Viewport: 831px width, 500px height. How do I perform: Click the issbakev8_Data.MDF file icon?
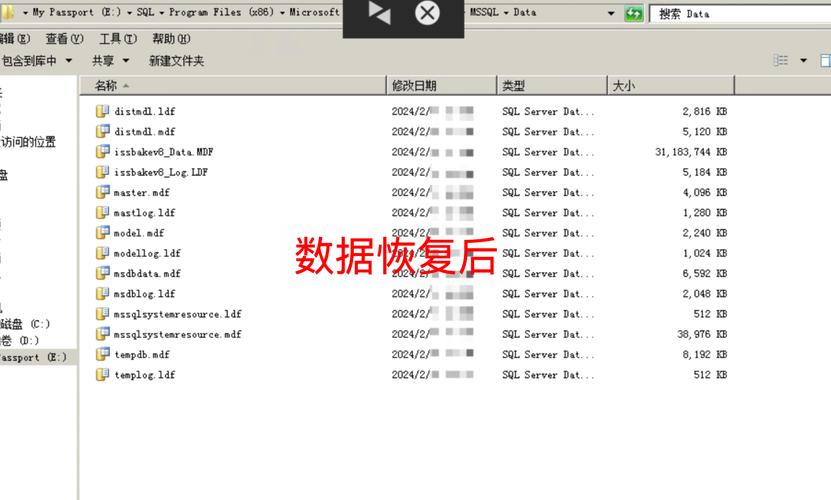pos(102,151)
